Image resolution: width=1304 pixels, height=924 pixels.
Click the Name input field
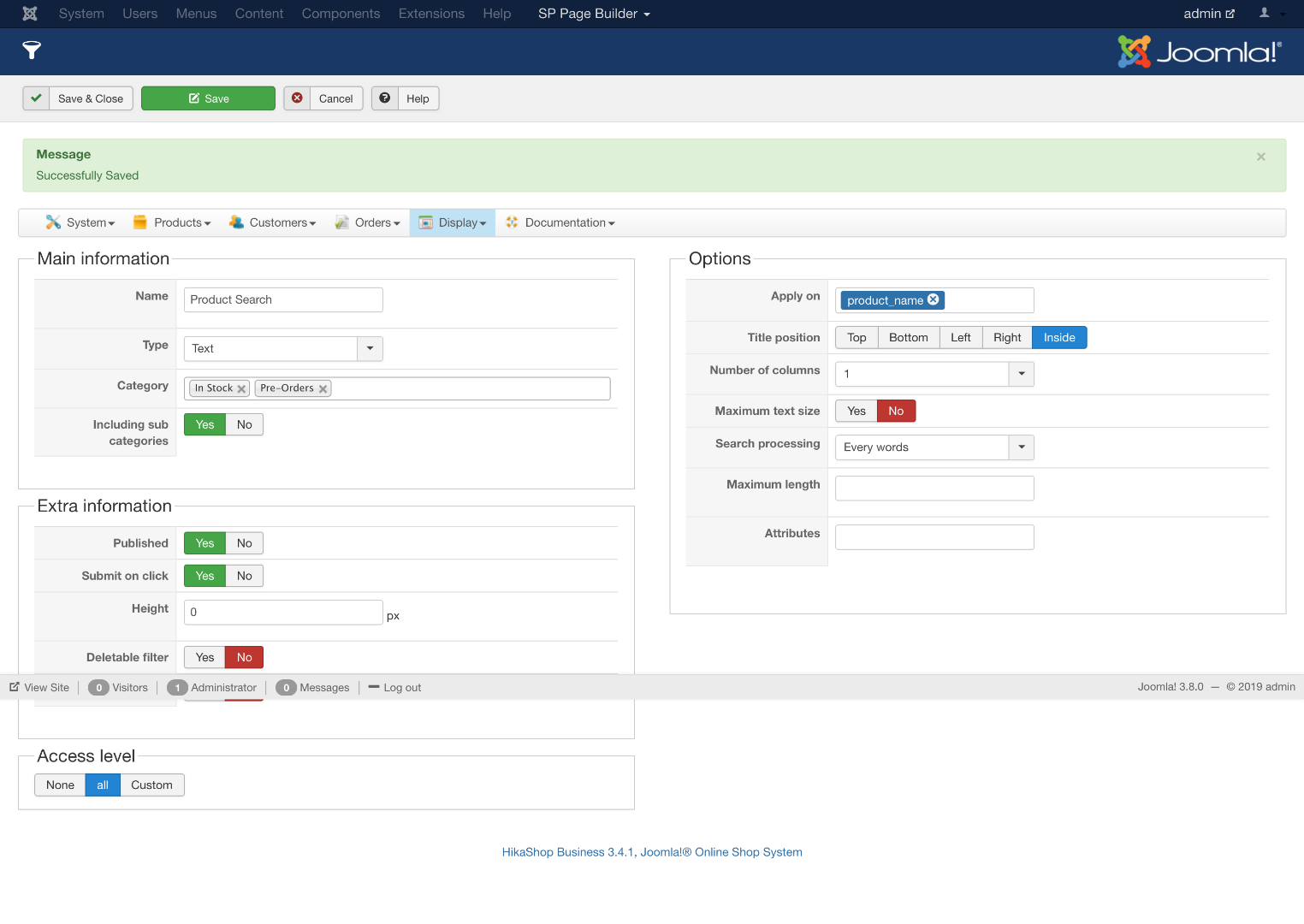pyautogui.click(x=283, y=299)
